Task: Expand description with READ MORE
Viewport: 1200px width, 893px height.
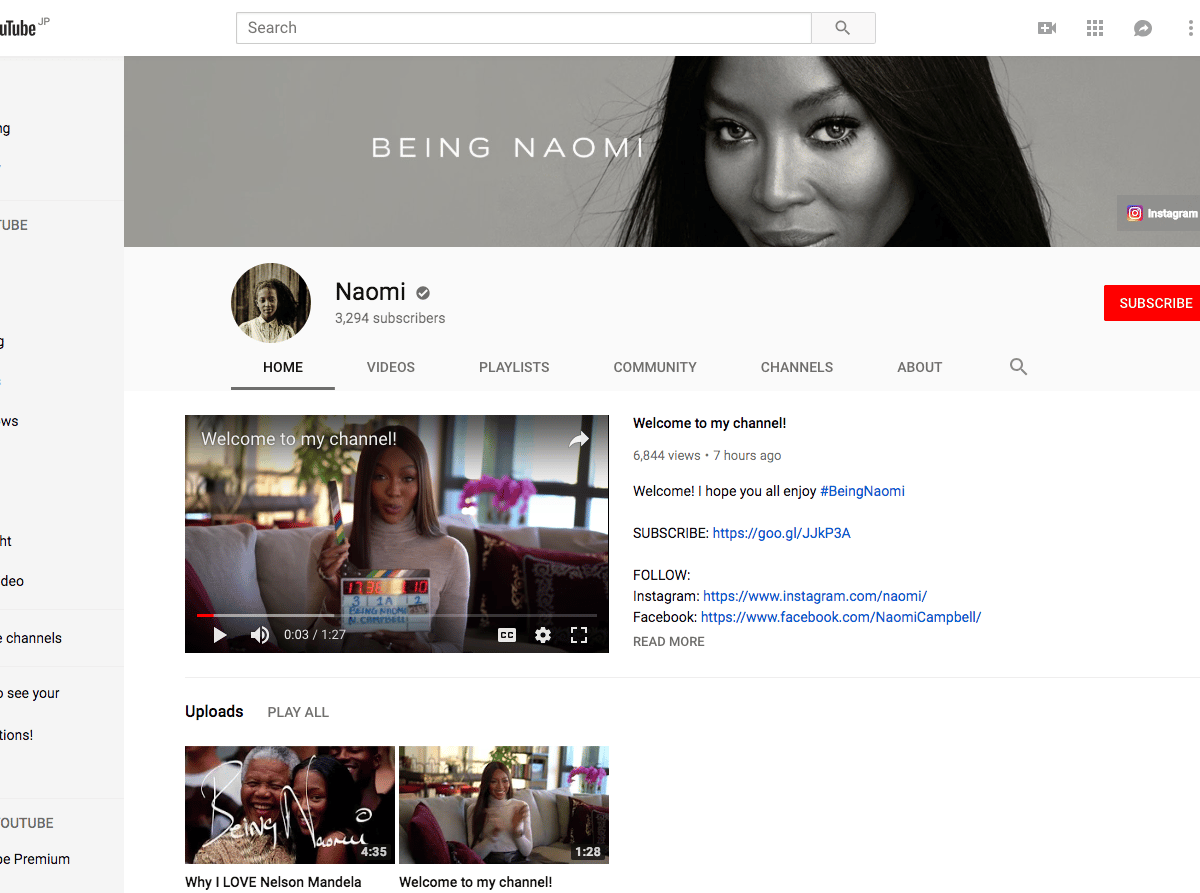Action: [669, 642]
